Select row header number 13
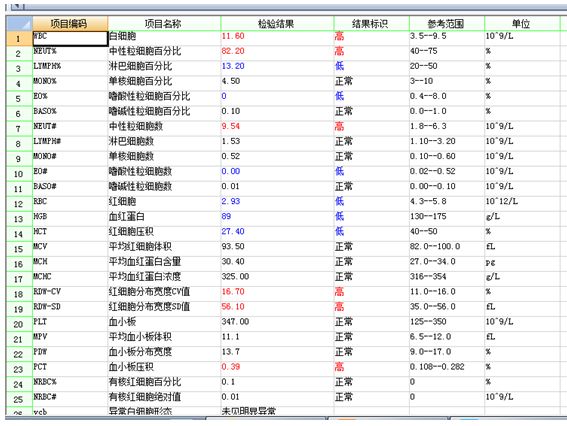 pyautogui.click(x=19, y=219)
